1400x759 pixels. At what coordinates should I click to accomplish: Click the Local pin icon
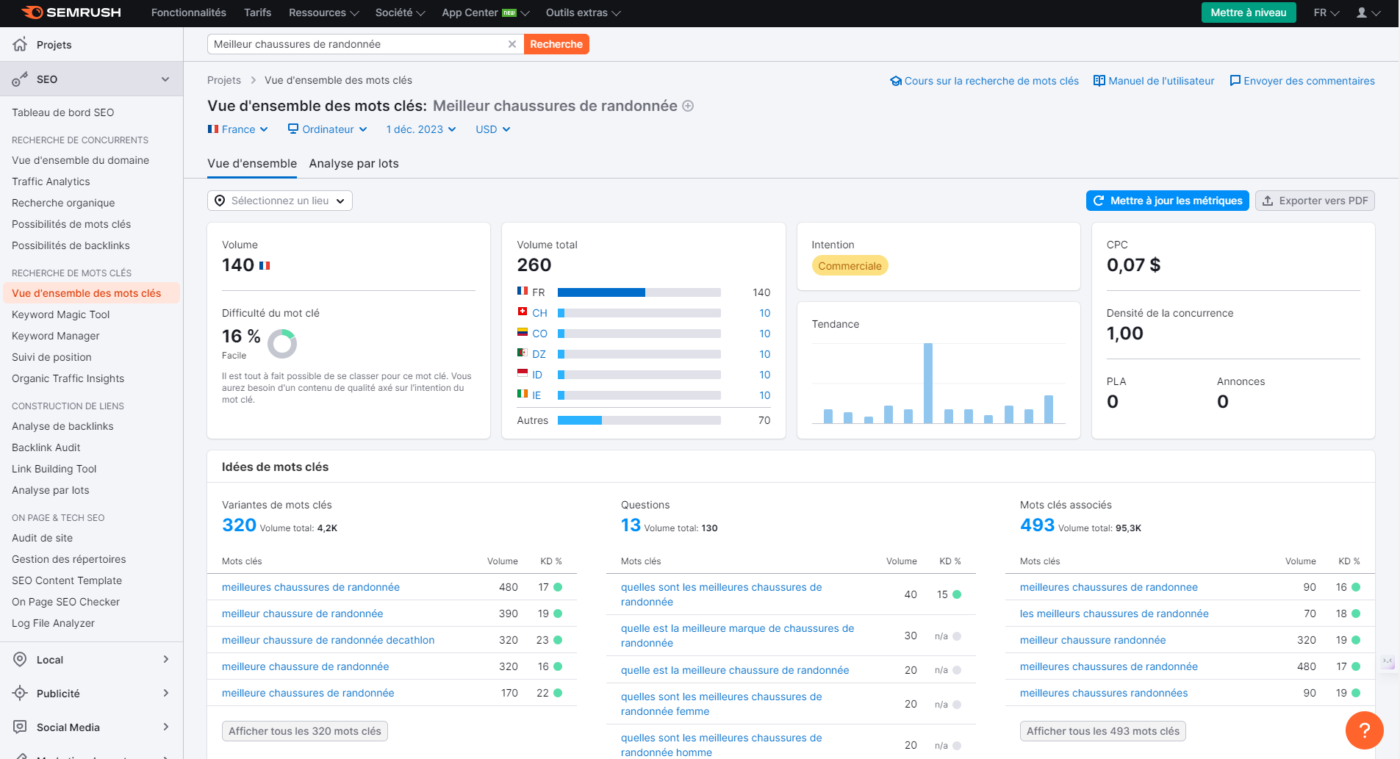[x=19, y=659]
